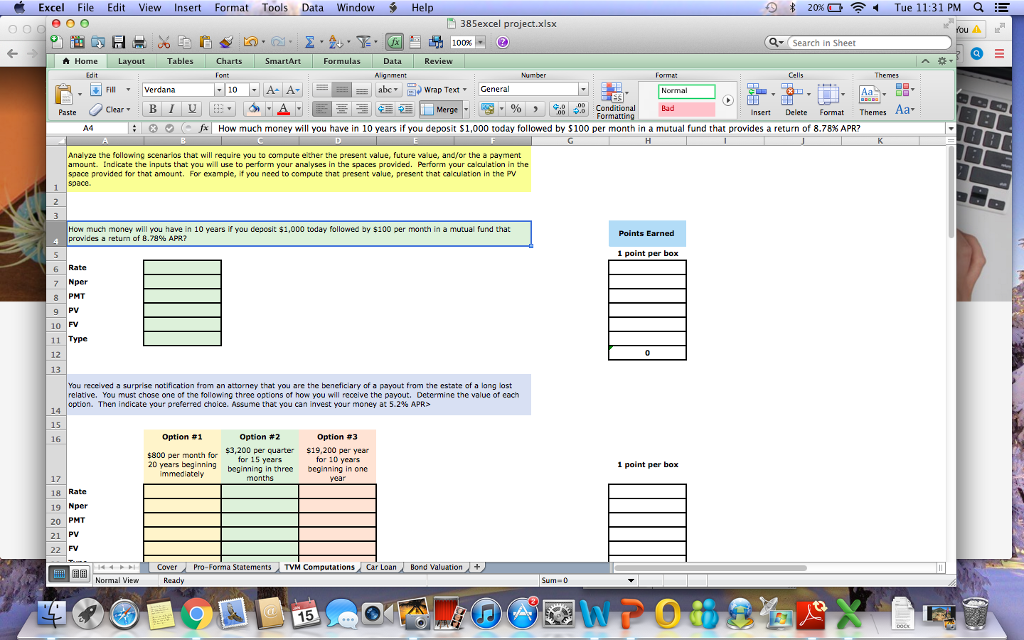Open the Insert menu in menu bar
Viewport: 1024px width, 640px height.
[187, 7]
